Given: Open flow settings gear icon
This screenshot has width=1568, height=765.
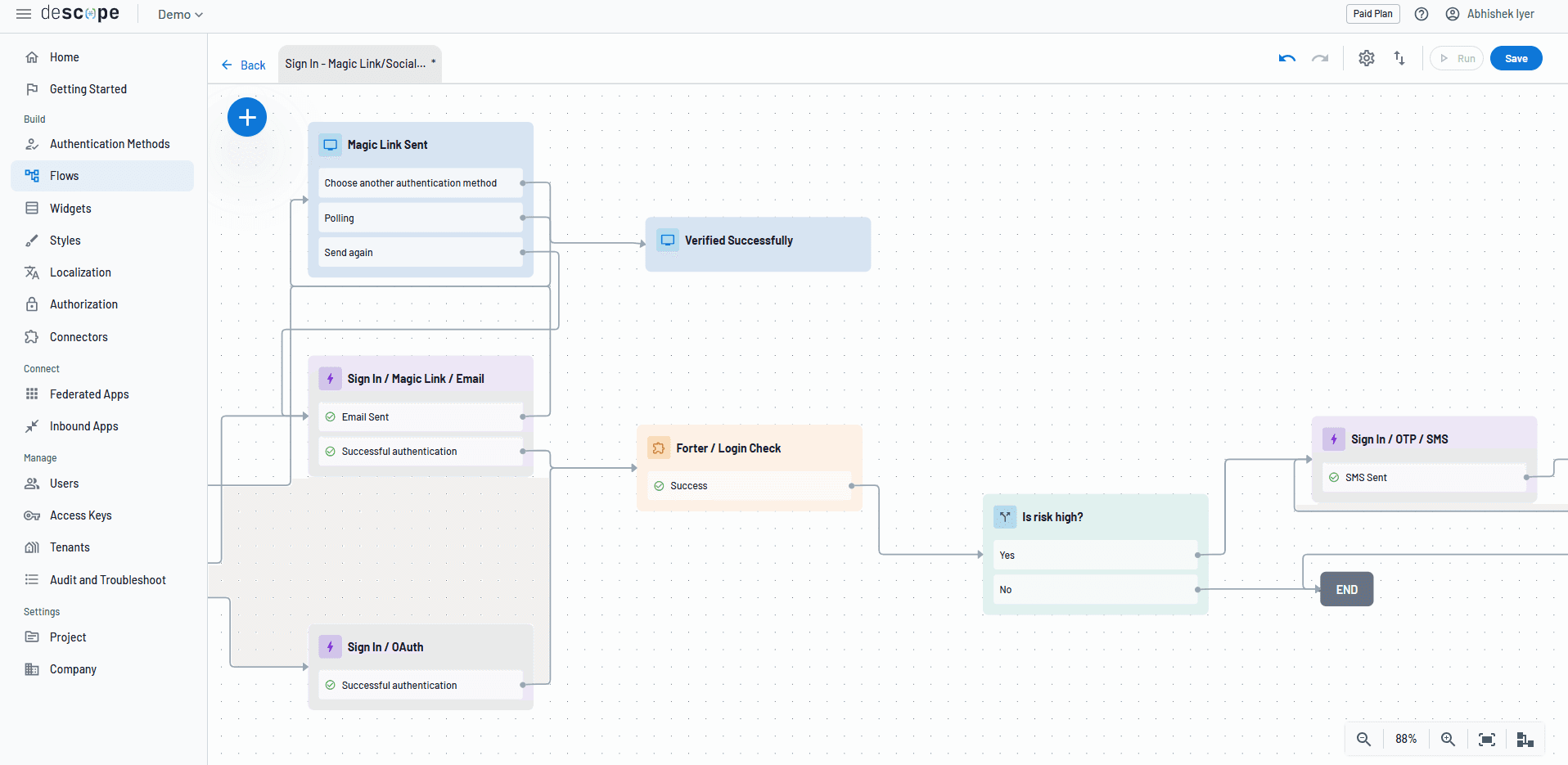Looking at the screenshot, I should [1366, 58].
